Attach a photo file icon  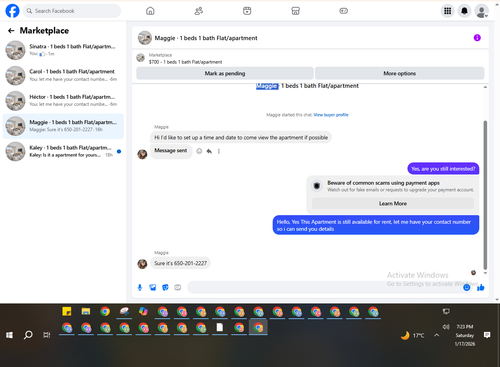[x=153, y=287]
